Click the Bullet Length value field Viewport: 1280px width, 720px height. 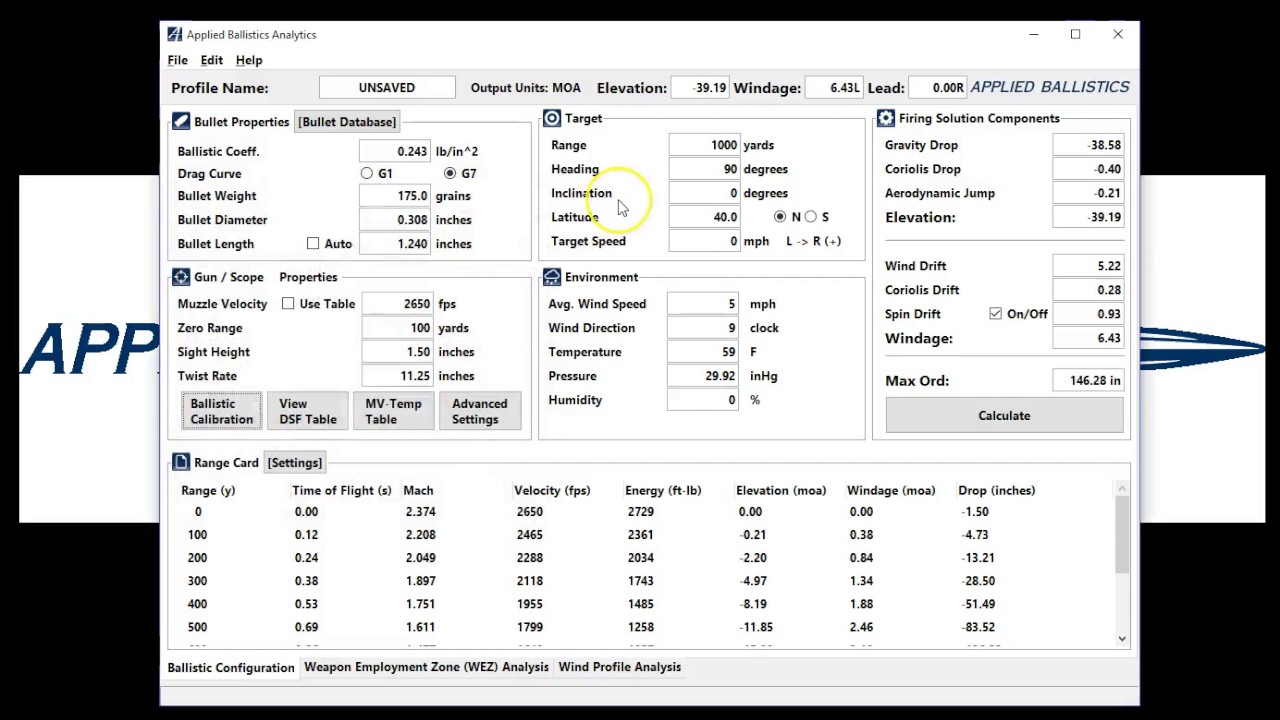[396, 244]
